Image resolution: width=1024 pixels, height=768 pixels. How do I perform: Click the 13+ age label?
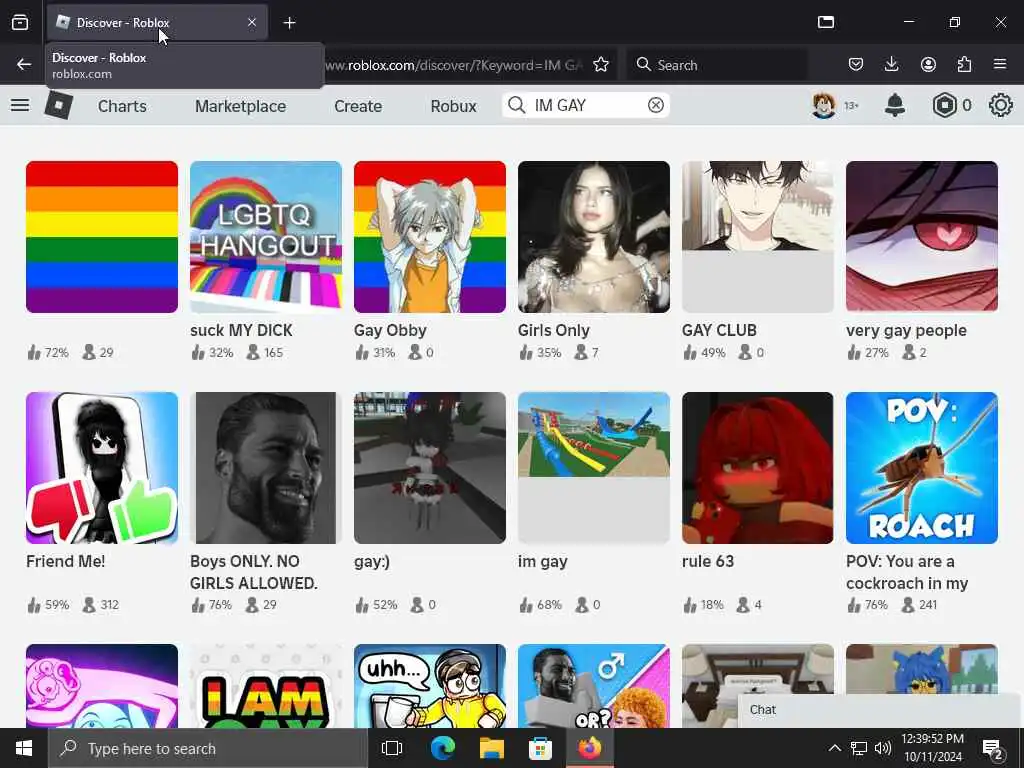tap(852, 106)
